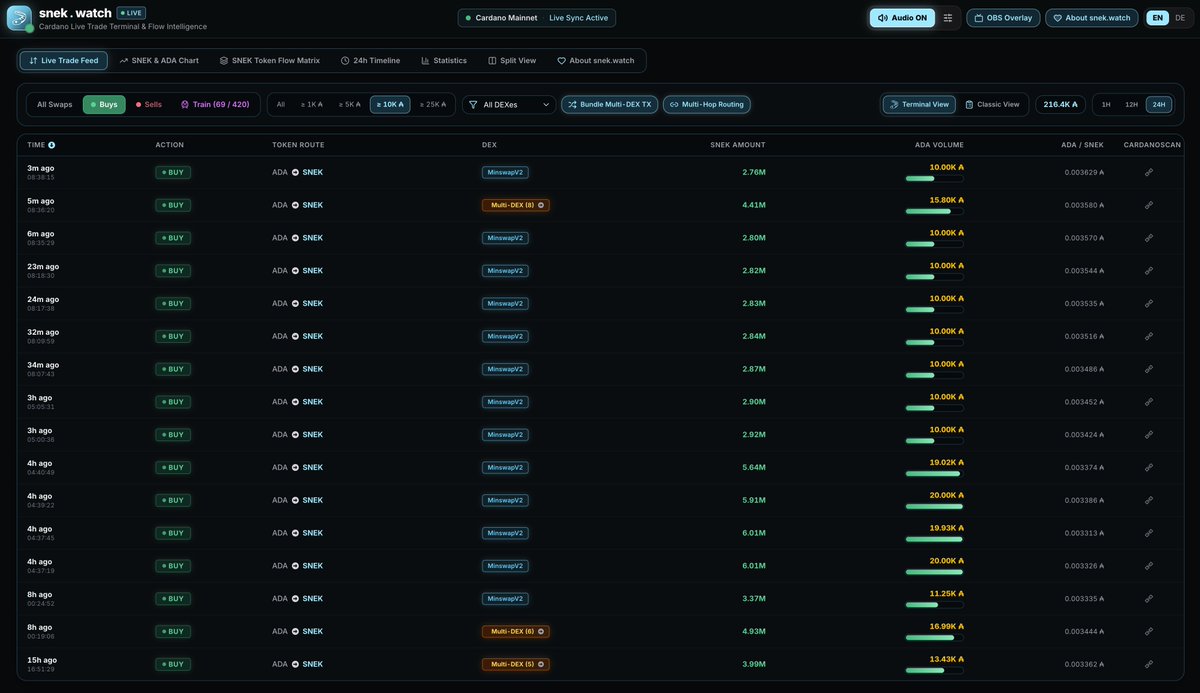The height and width of the screenshot is (693, 1200).
Task: Toggle Audio ON button
Action: (x=902, y=18)
